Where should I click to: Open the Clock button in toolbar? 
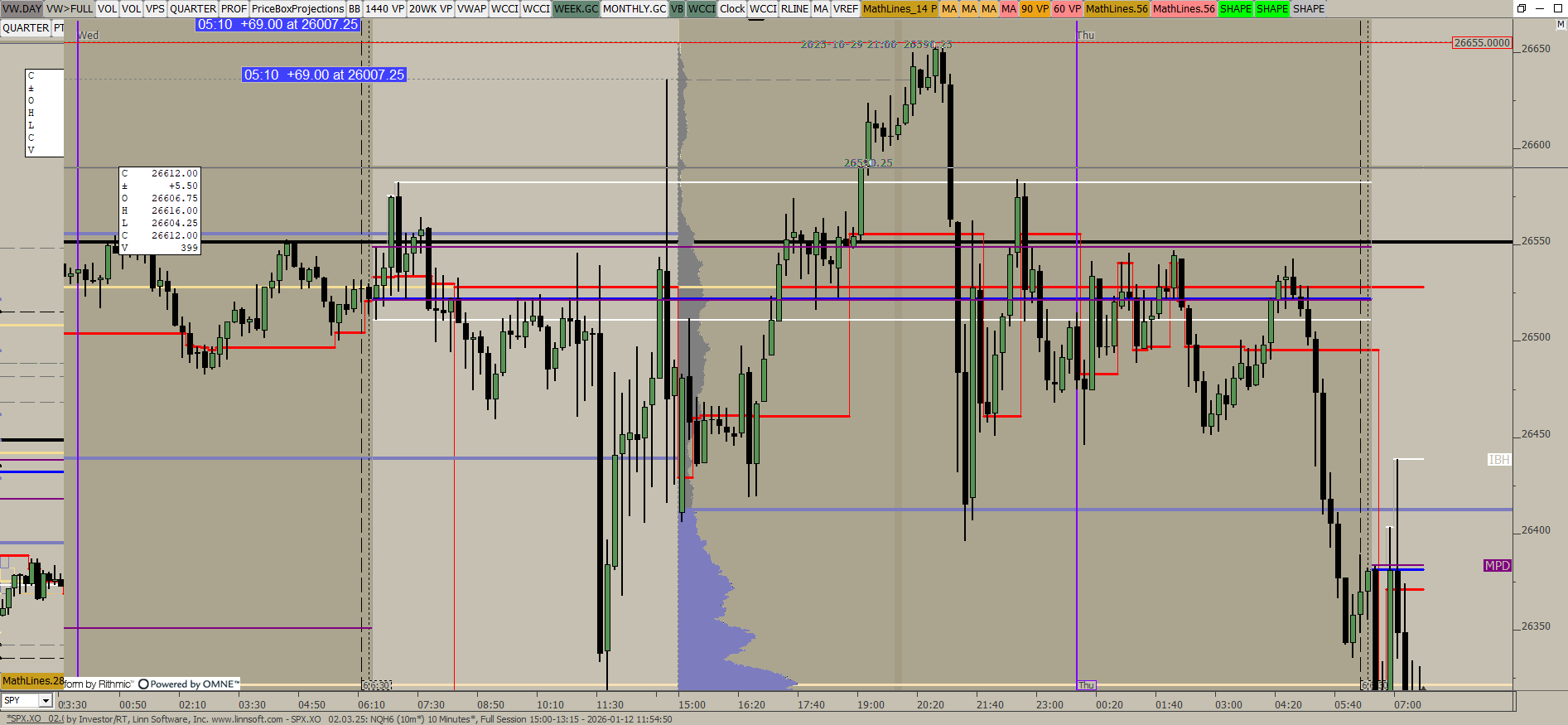732,9
